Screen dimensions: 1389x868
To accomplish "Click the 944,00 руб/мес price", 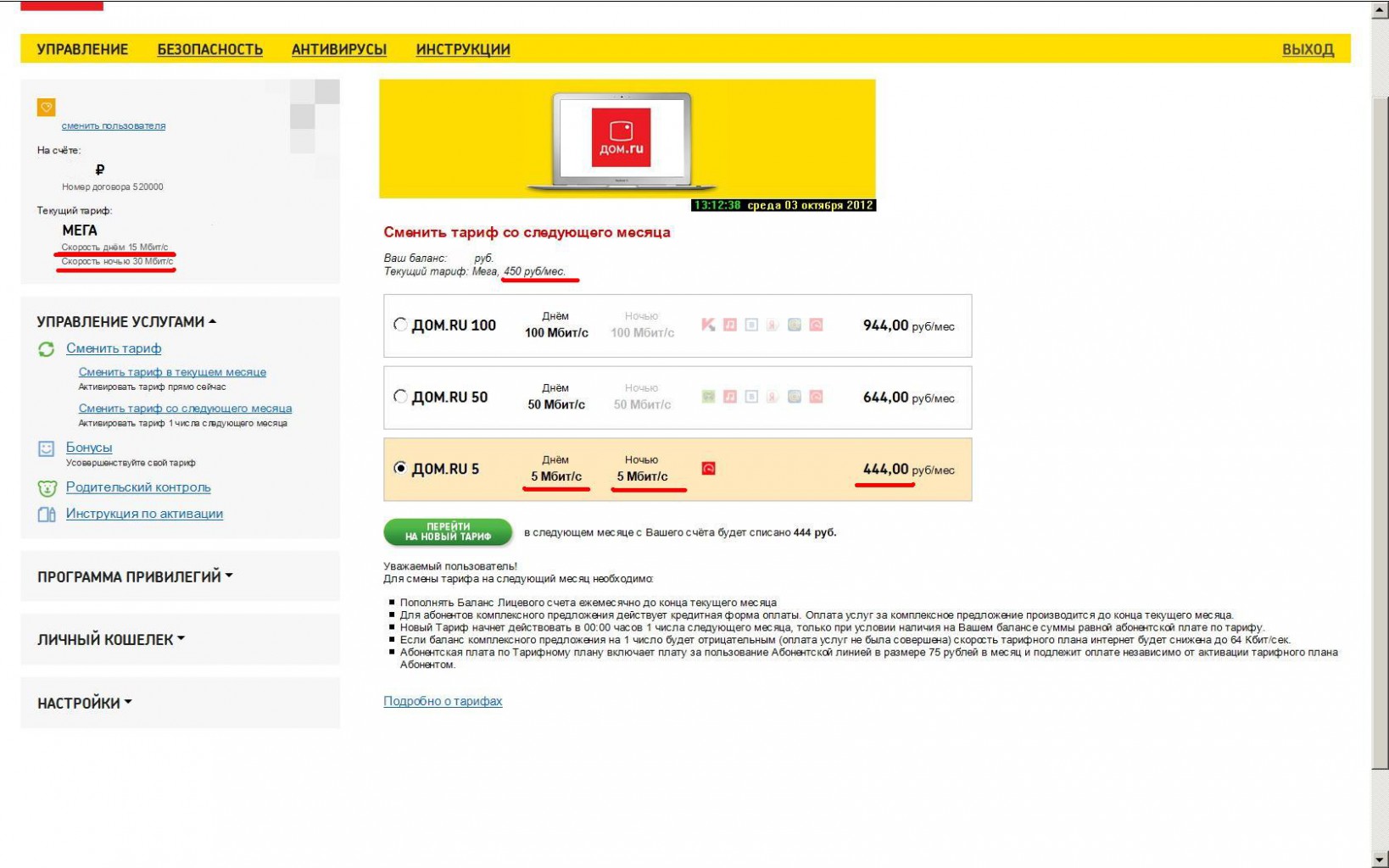I will pos(908,325).
